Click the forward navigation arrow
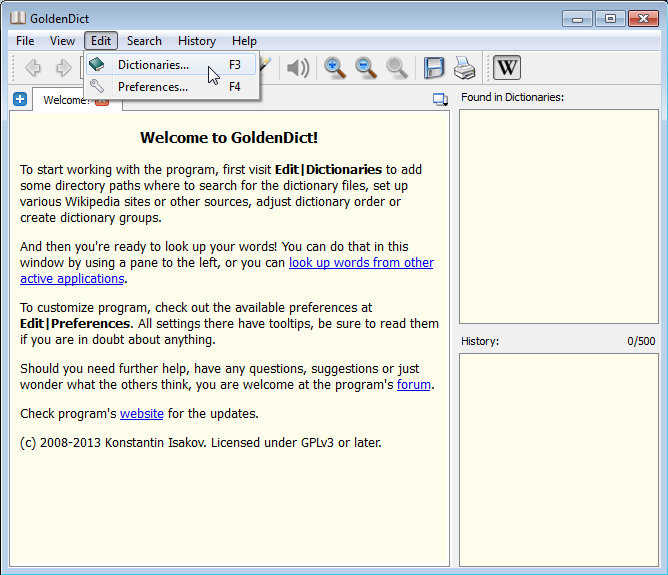The image size is (668, 575). (x=63, y=68)
